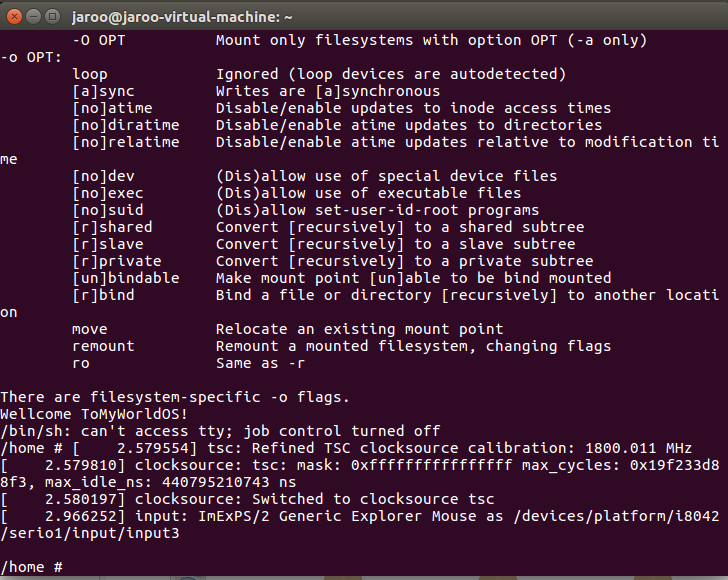Click the '[no]atime' option text
728x580 pixels.
(x=112, y=108)
